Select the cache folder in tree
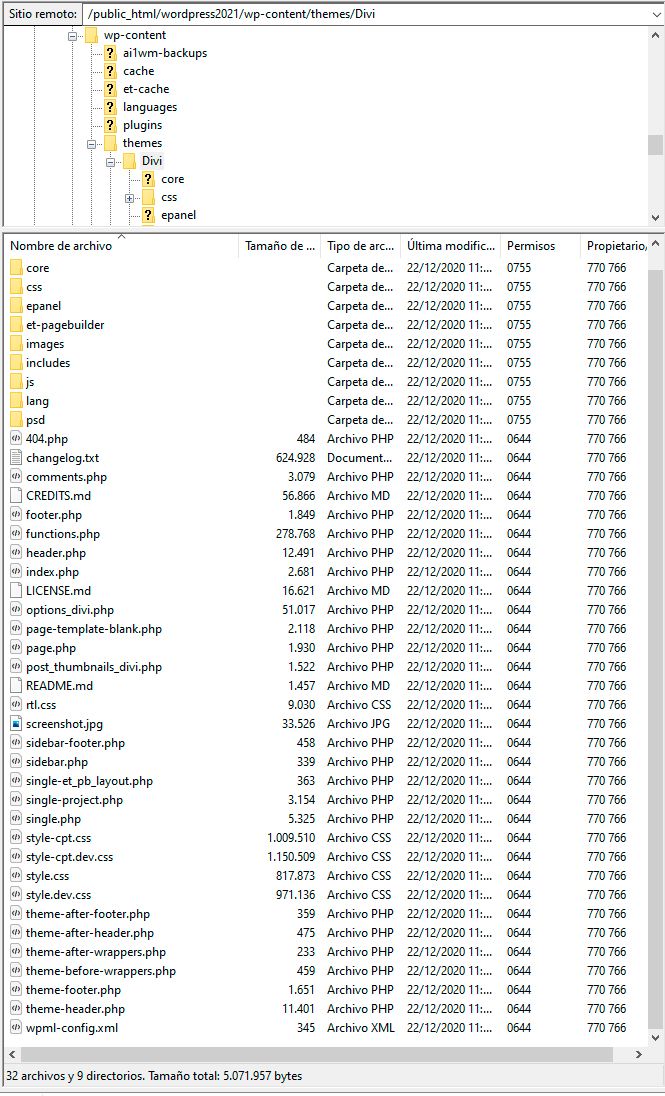Screen dimensions: 665x1096 coord(138,71)
